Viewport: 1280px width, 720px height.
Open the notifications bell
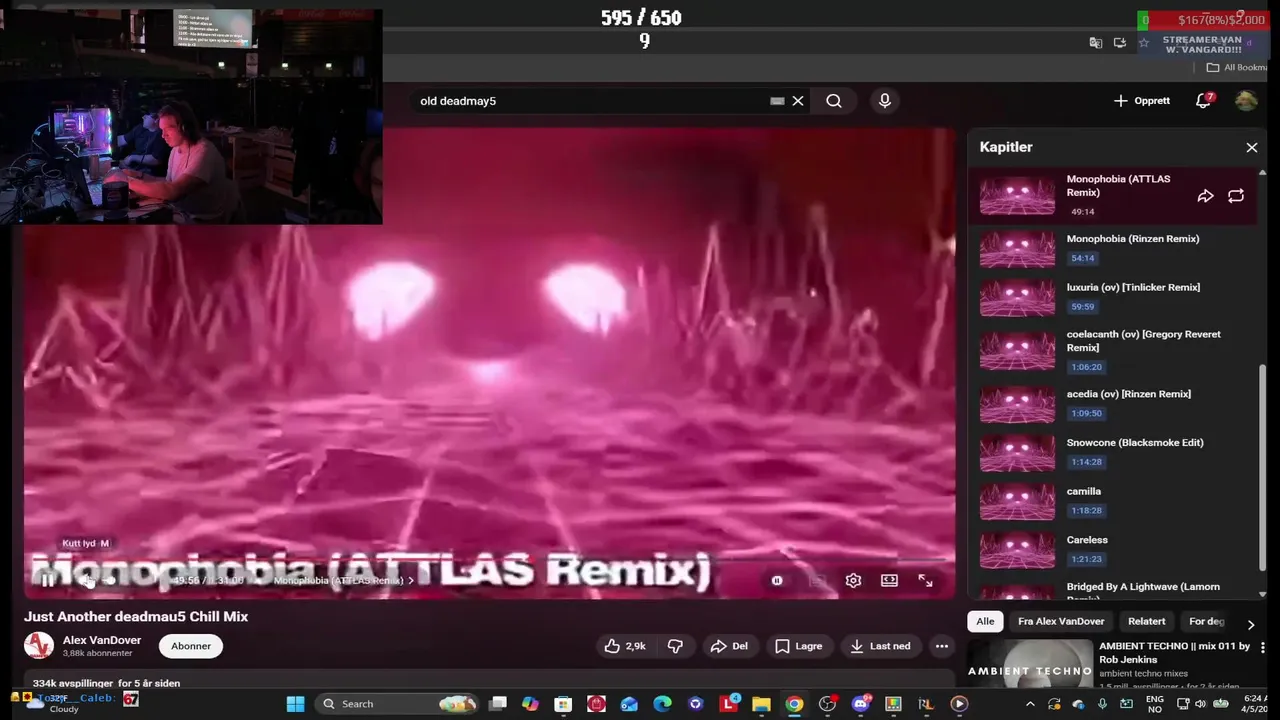click(x=1204, y=101)
